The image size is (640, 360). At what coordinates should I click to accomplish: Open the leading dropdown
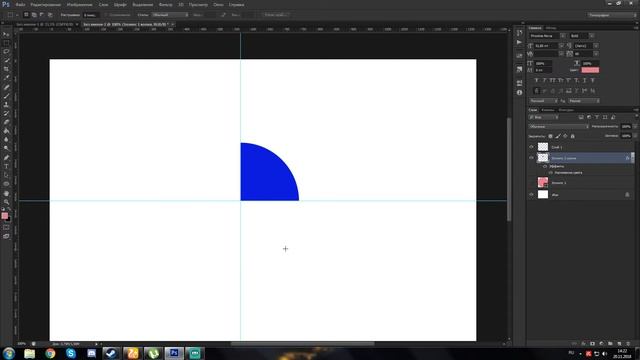[596, 46]
